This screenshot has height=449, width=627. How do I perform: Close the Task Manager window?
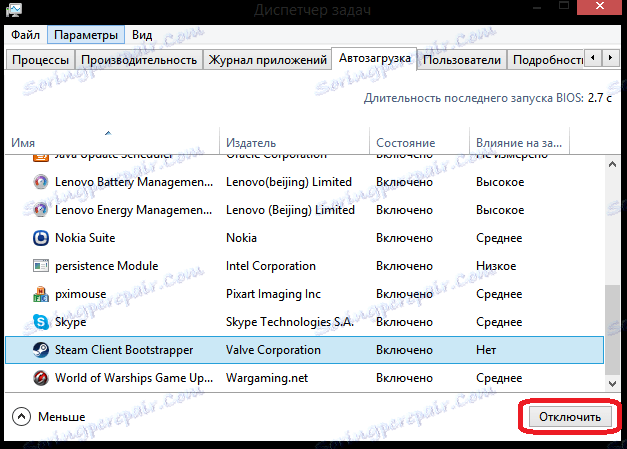point(599,6)
